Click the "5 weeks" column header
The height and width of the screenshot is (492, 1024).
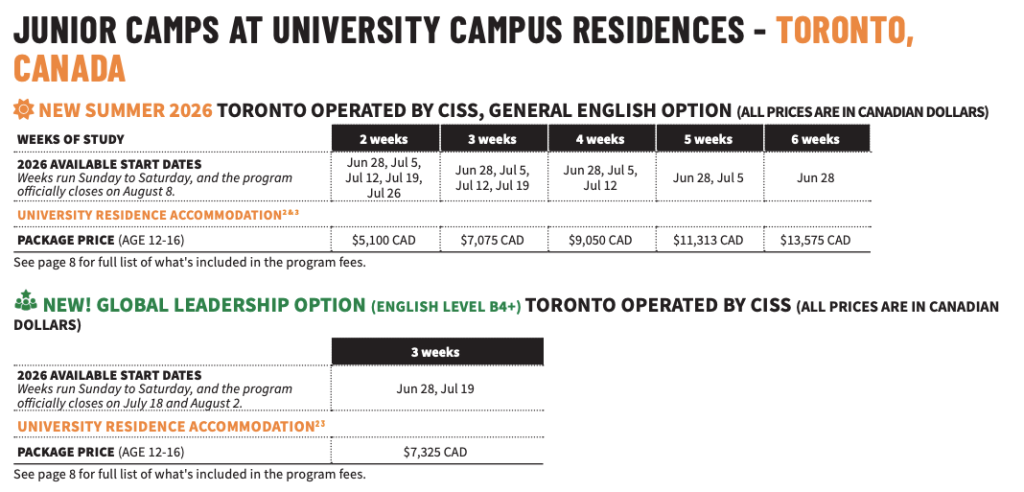tap(709, 139)
